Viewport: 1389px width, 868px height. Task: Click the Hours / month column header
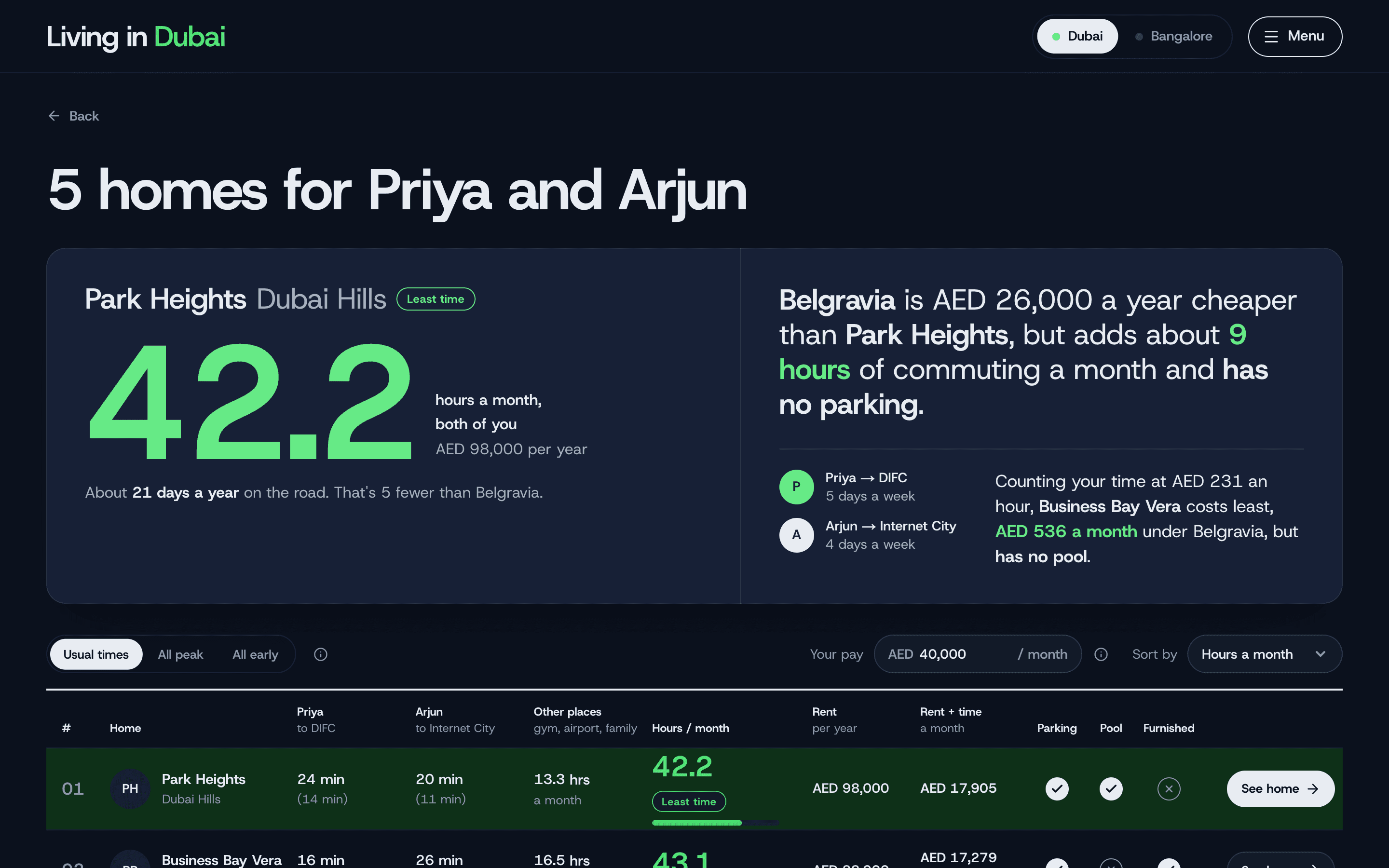pyautogui.click(x=691, y=728)
